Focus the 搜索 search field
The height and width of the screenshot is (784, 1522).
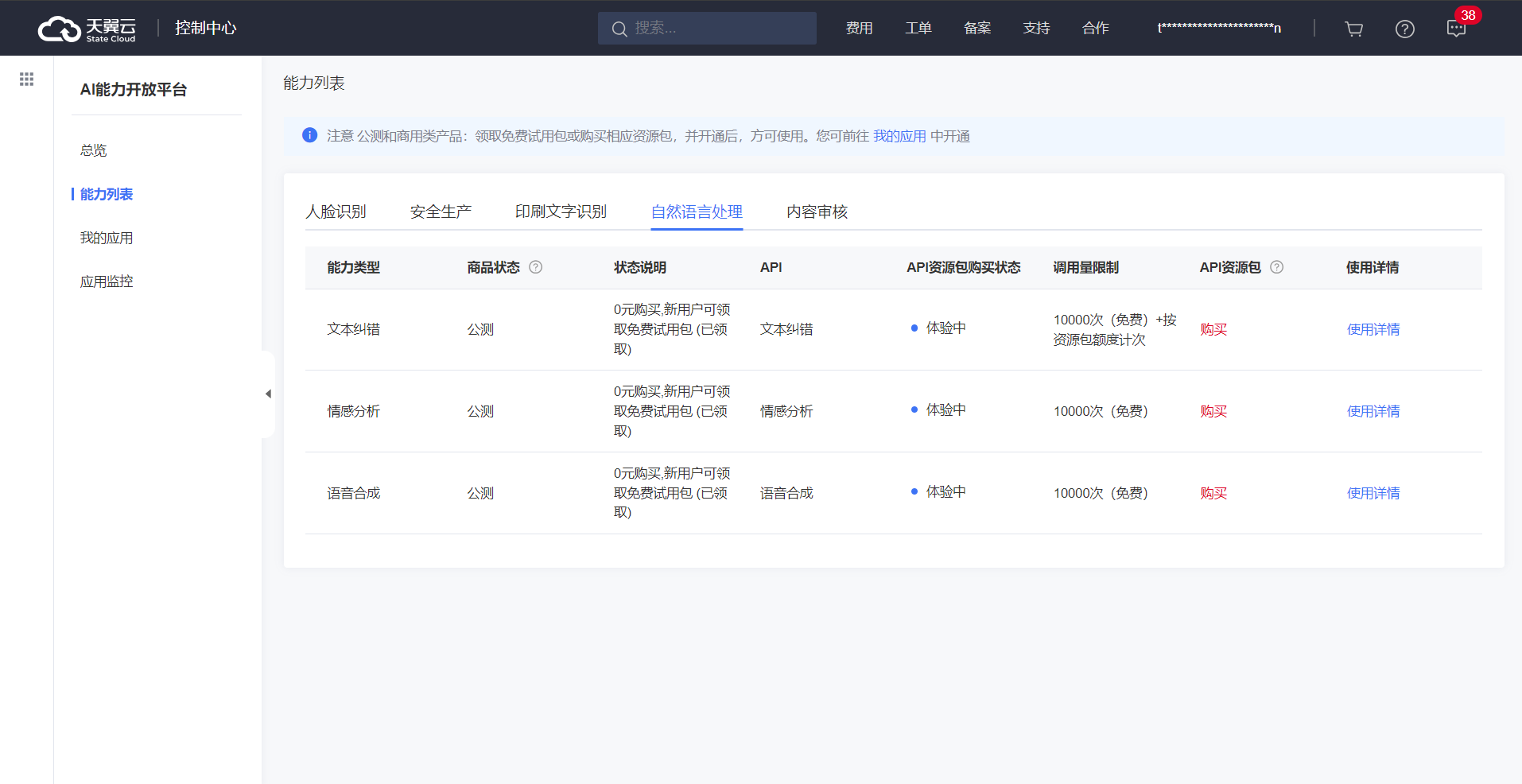(707, 28)
